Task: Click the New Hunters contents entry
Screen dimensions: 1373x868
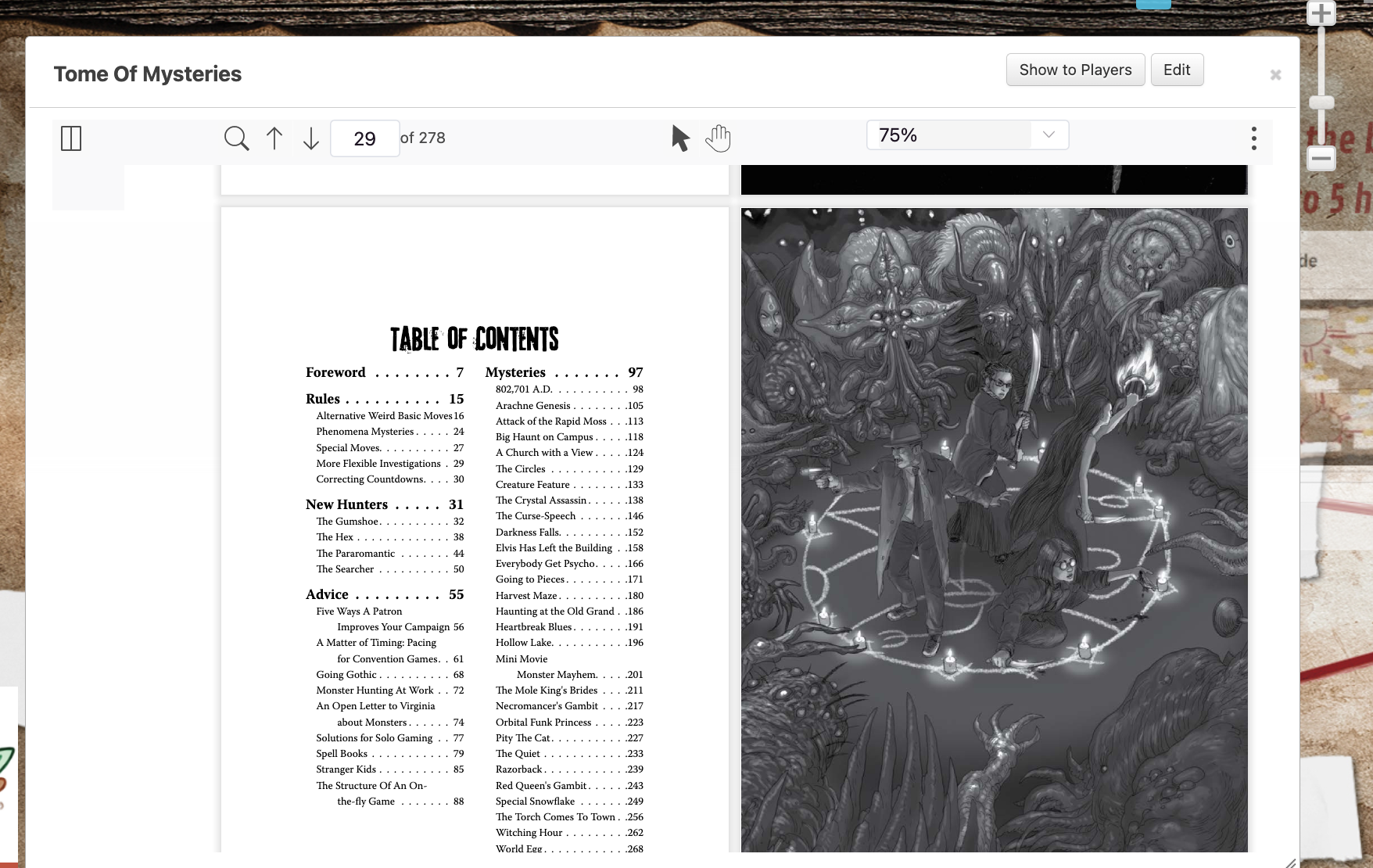Action: tap(346, 504)
